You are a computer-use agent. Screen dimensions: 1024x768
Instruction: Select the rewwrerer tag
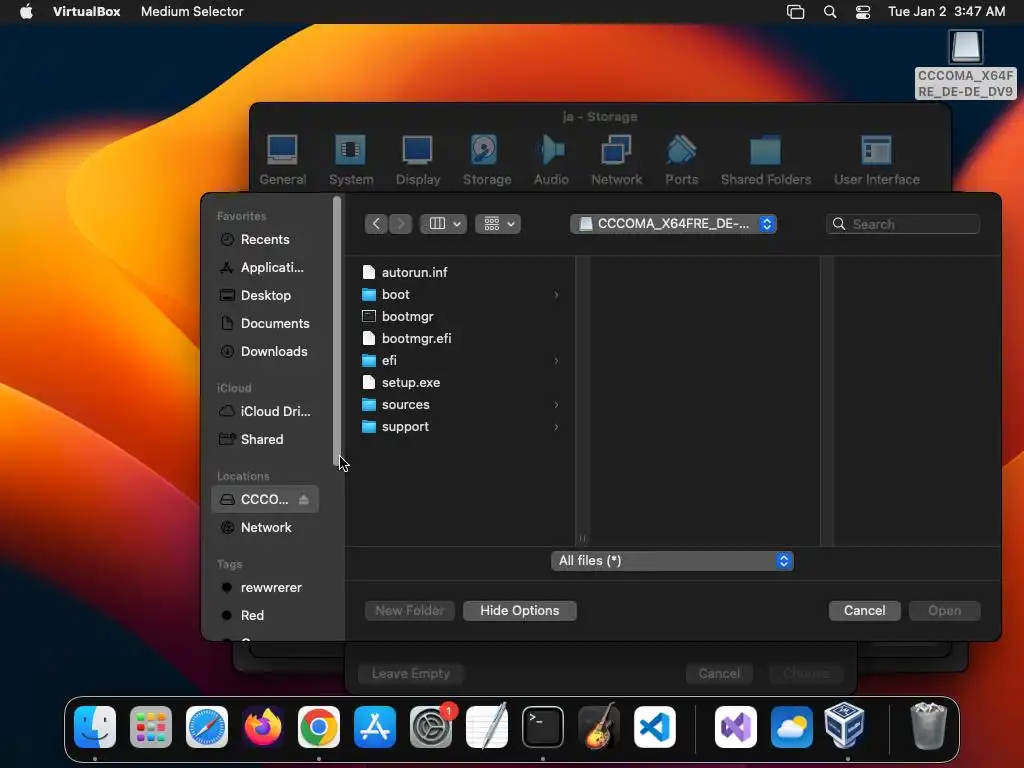(265, 588)
